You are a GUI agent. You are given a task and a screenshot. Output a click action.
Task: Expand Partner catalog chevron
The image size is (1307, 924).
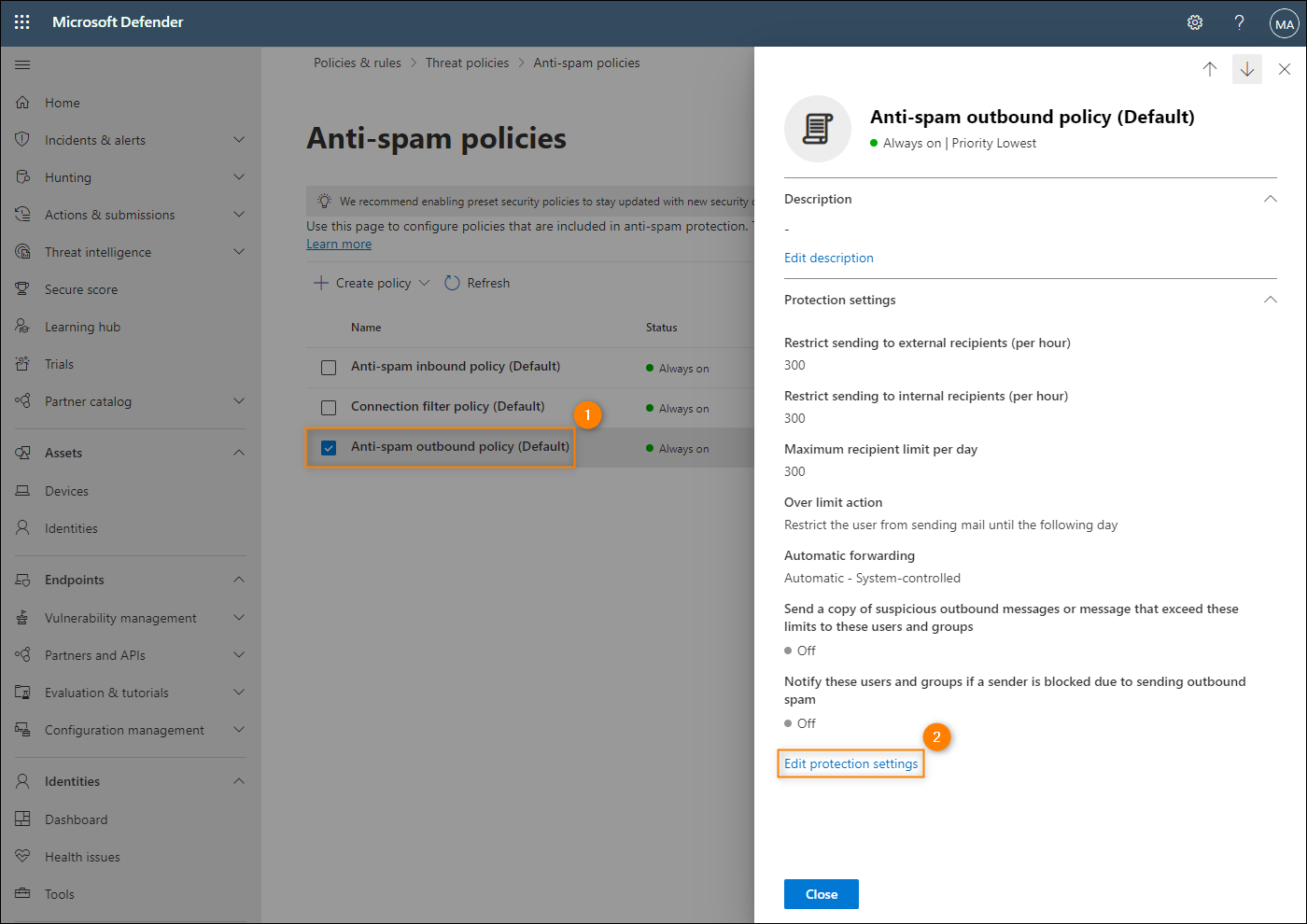tap(239, 401)
